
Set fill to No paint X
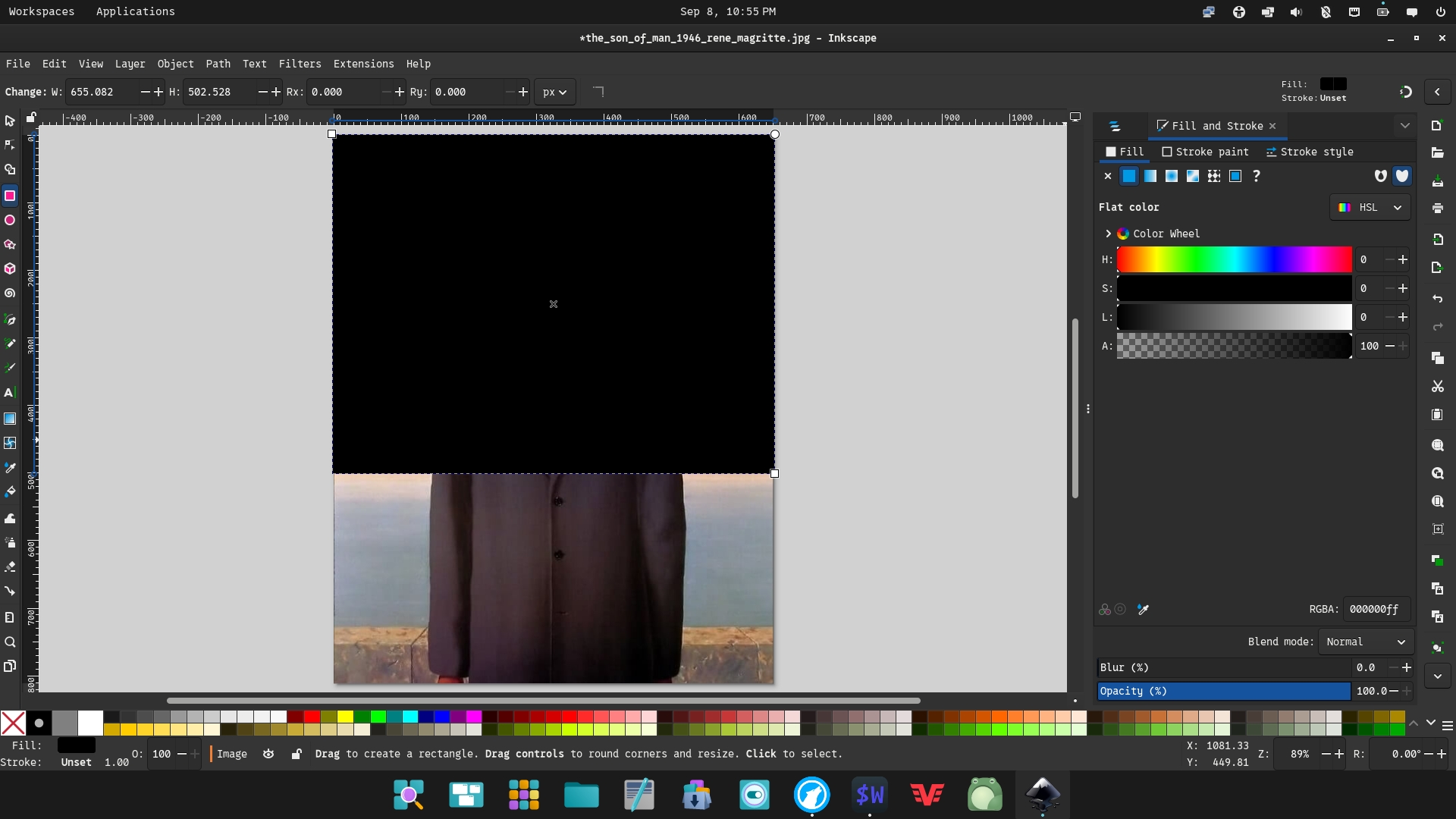click(1107, 176)
